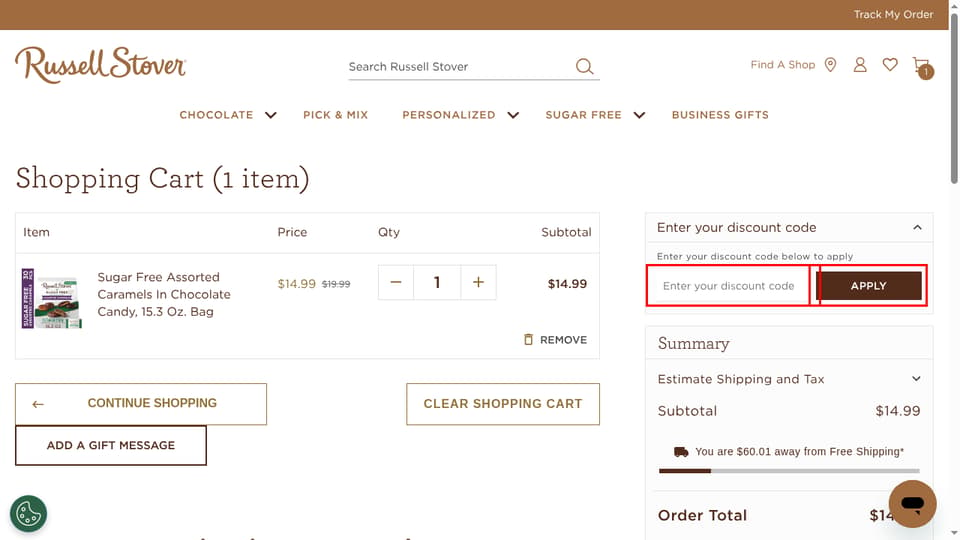Open Sugar Free Assorted Caramels product link

click(164, 294)
